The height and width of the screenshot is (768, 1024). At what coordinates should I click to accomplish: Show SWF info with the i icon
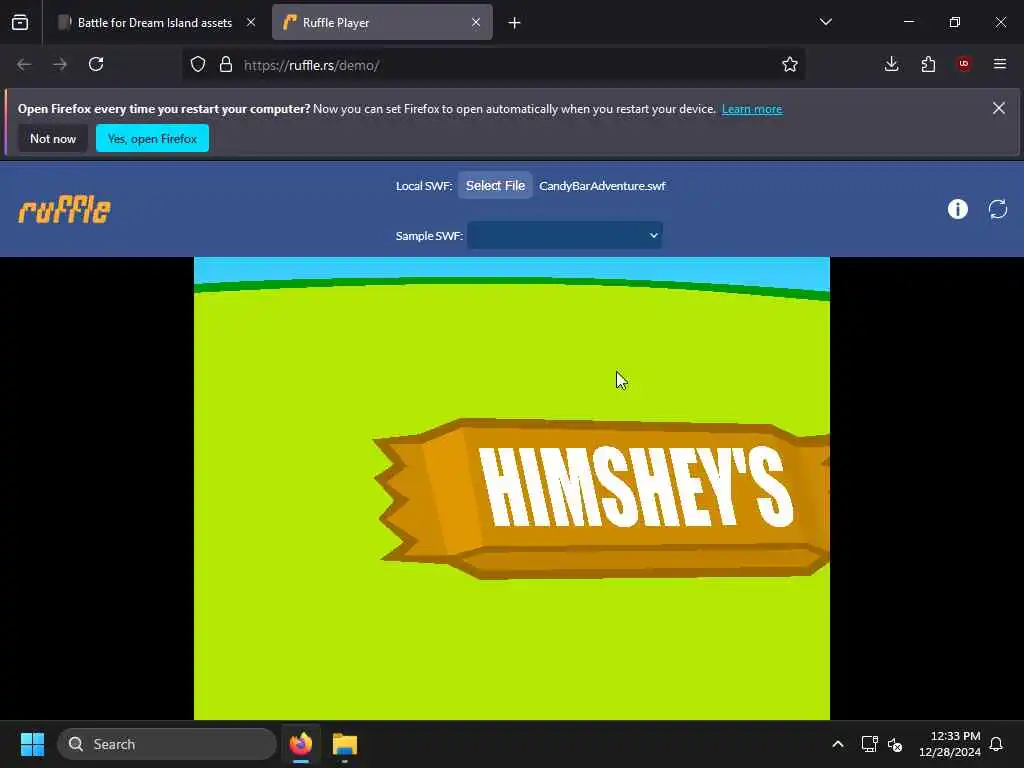point(957,209)
